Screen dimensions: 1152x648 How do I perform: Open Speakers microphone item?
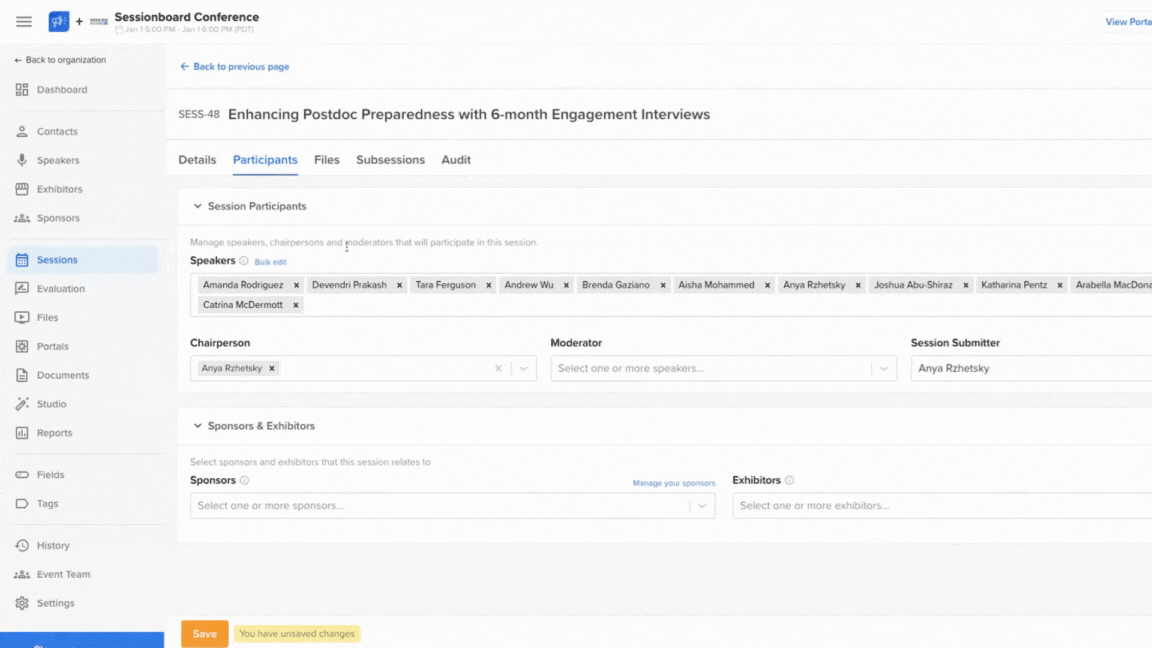[57, 160]
